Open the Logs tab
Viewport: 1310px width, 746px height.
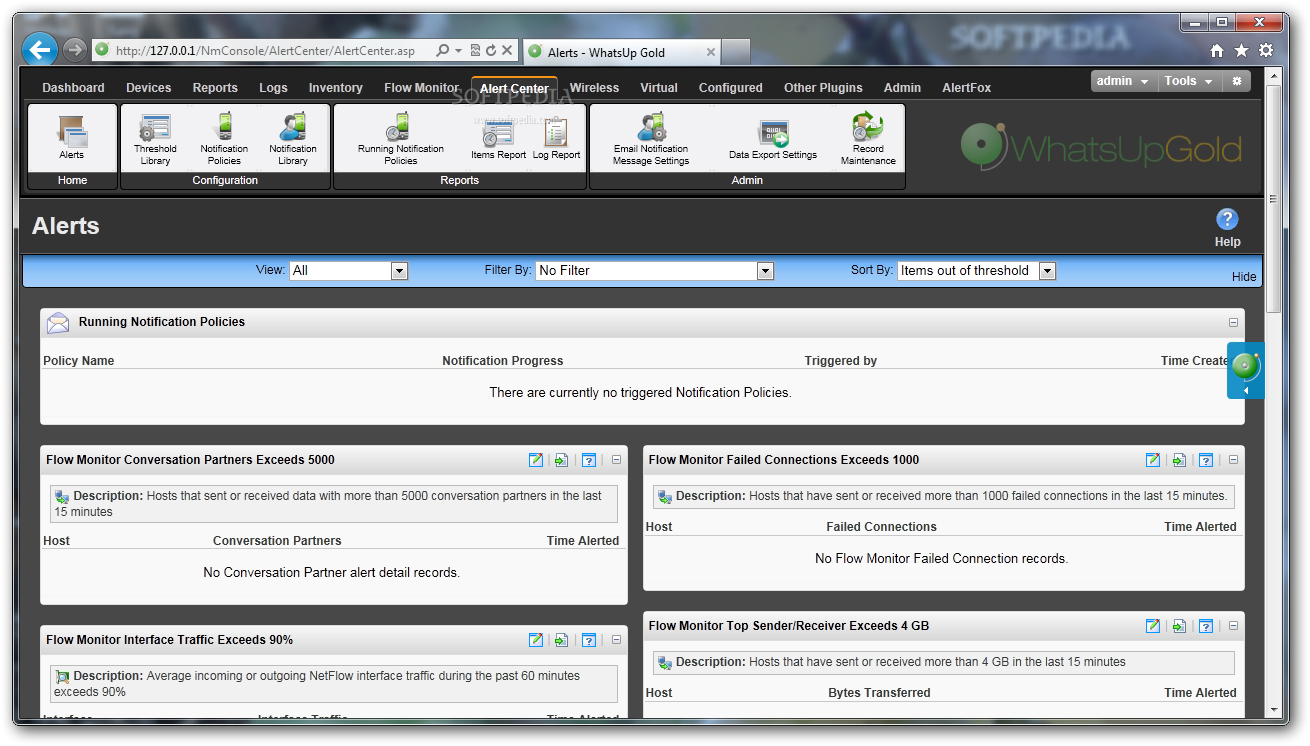273,88
